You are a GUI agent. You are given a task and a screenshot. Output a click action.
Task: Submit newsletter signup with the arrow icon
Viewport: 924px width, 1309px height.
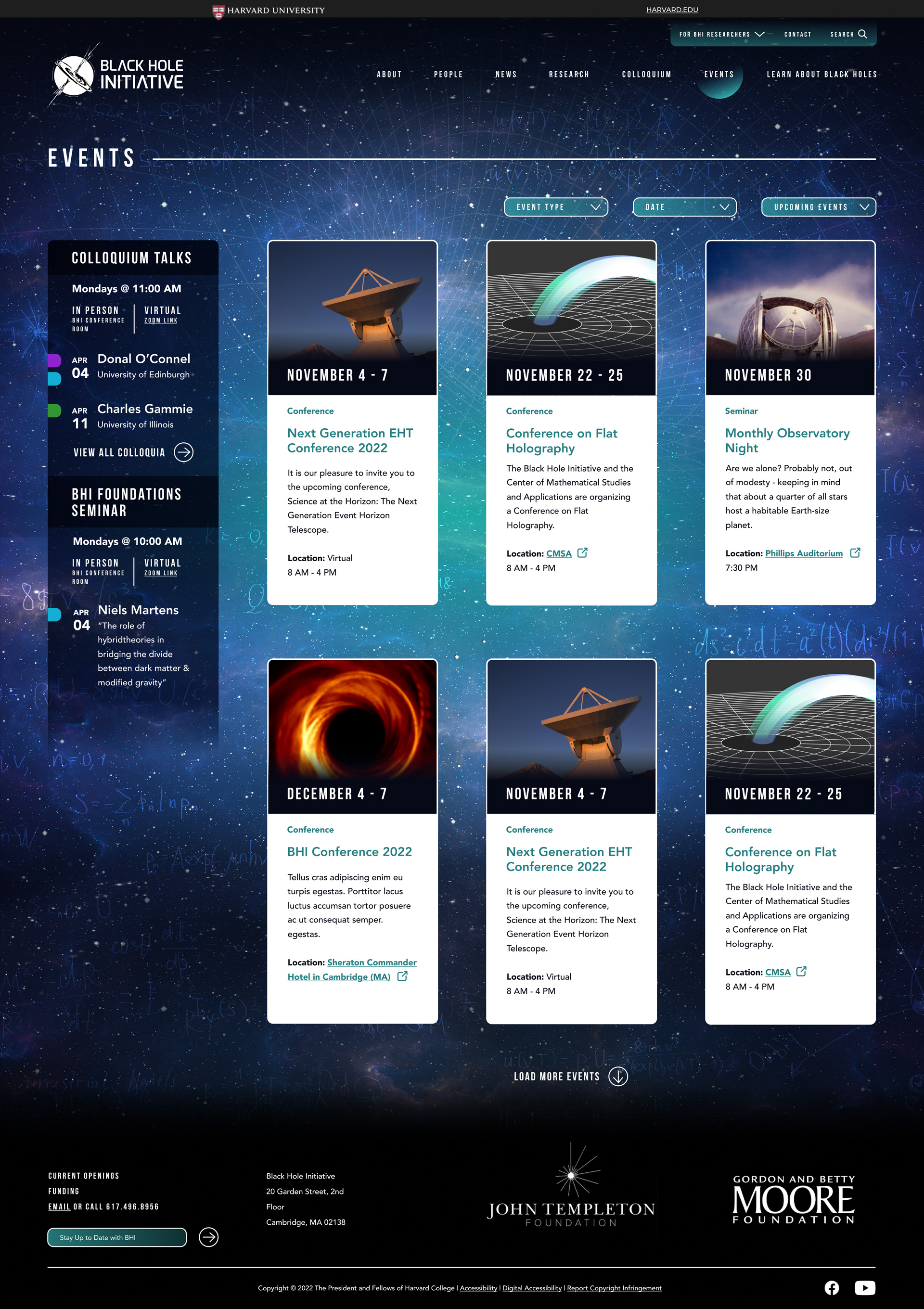pyautogui.click(x=209, y=1237)
